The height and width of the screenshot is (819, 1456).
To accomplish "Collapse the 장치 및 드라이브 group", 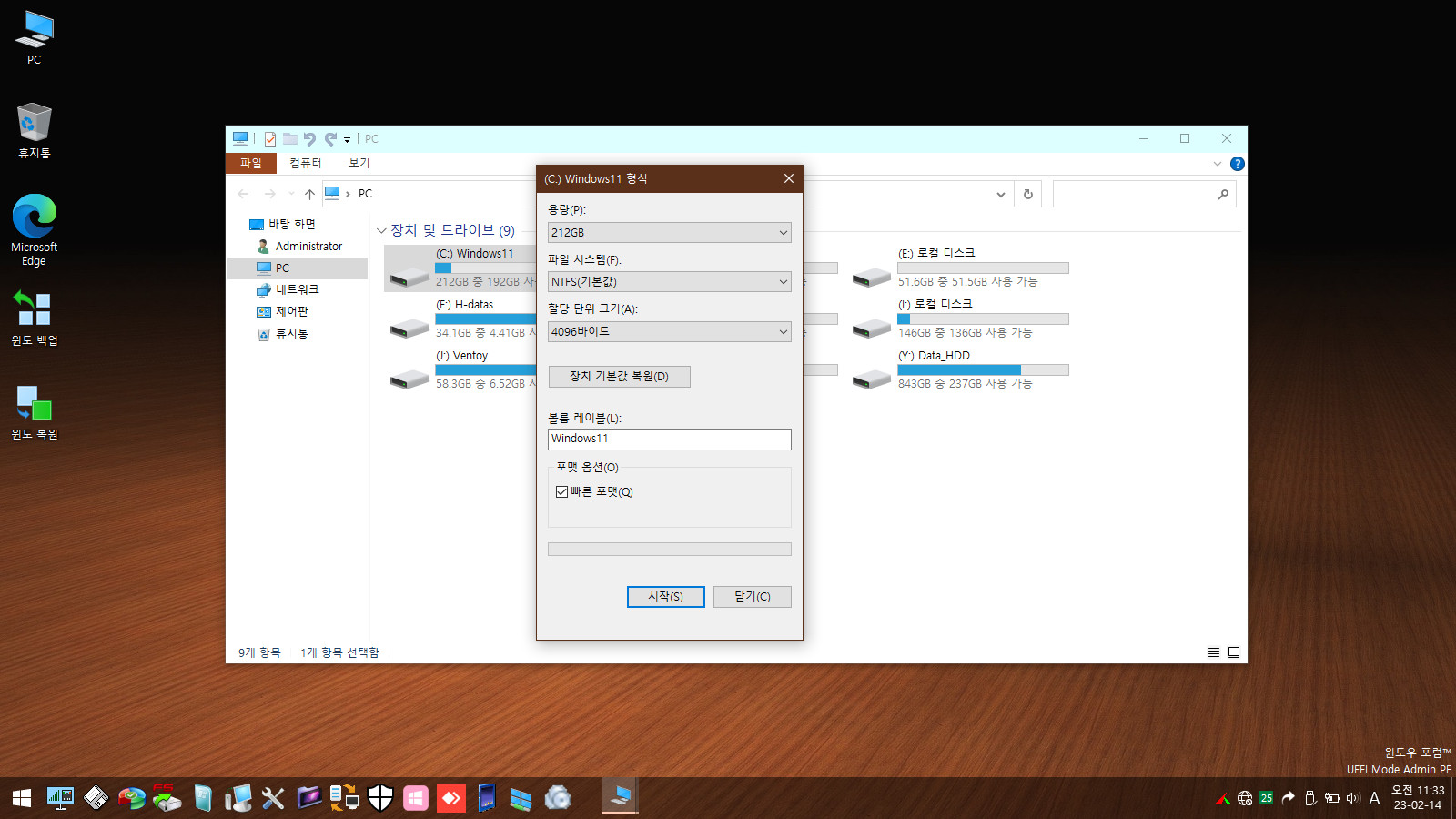I will coord(382,231).
